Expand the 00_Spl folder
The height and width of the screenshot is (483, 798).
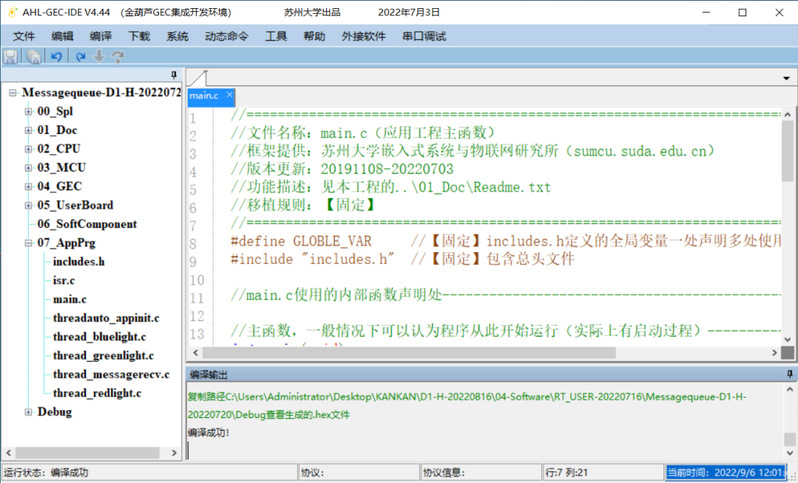28,112
